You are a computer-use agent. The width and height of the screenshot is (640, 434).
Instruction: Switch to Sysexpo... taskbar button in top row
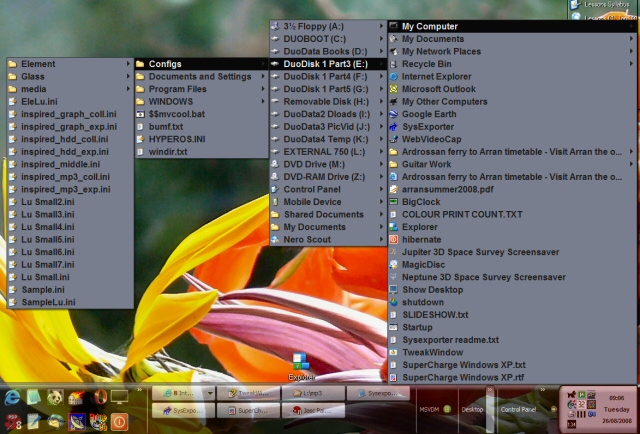378,394
